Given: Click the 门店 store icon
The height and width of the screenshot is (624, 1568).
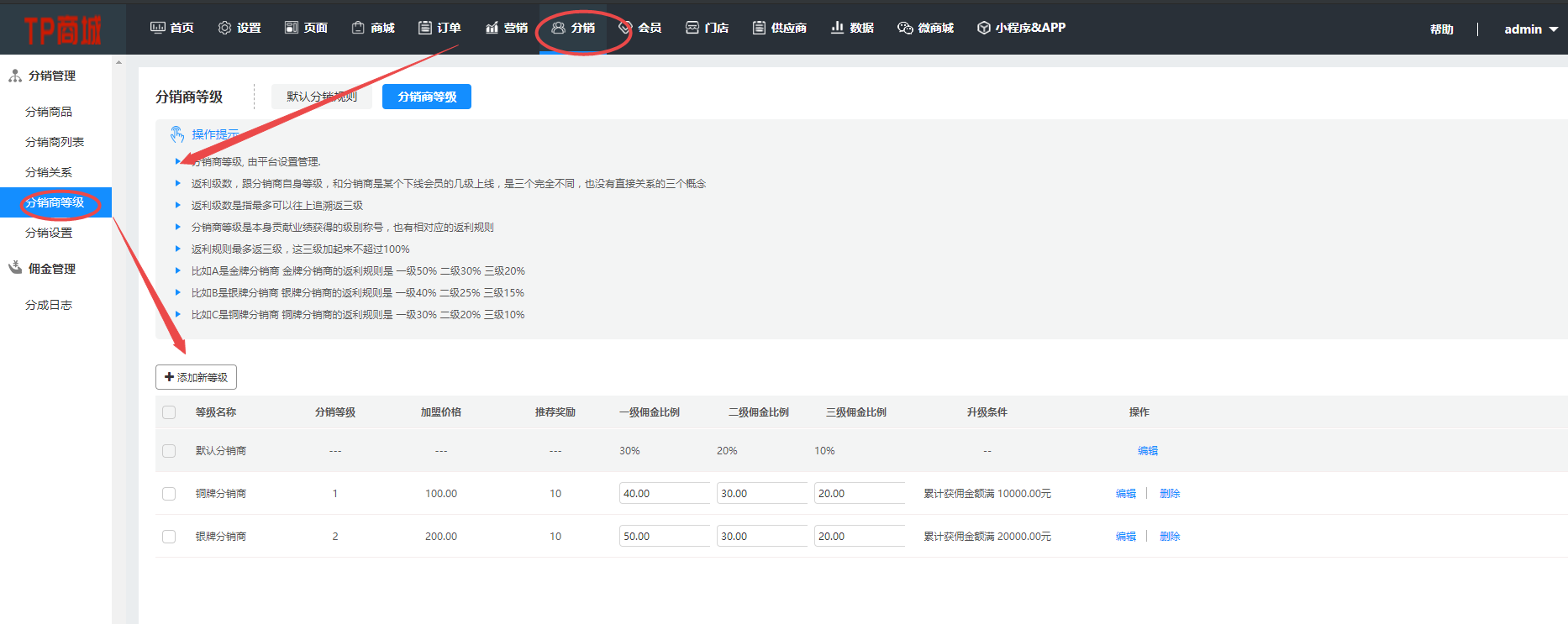Looking at the screenshot, I should point(692,28).
